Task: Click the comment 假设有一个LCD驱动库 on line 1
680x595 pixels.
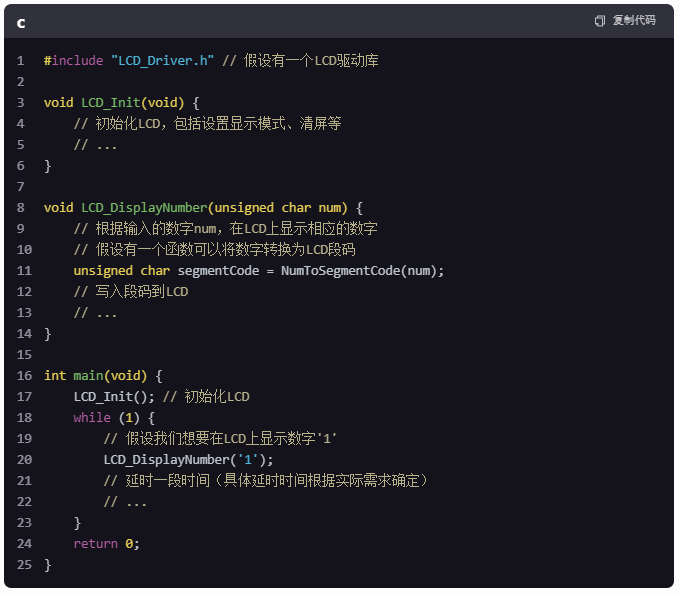Action: [x=301, y=60]
